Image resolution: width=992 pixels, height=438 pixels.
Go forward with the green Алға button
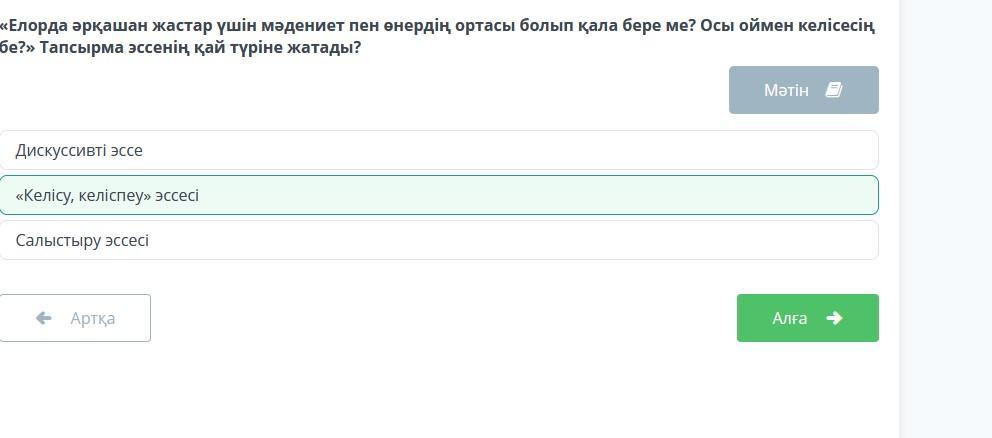click(807, 318)
